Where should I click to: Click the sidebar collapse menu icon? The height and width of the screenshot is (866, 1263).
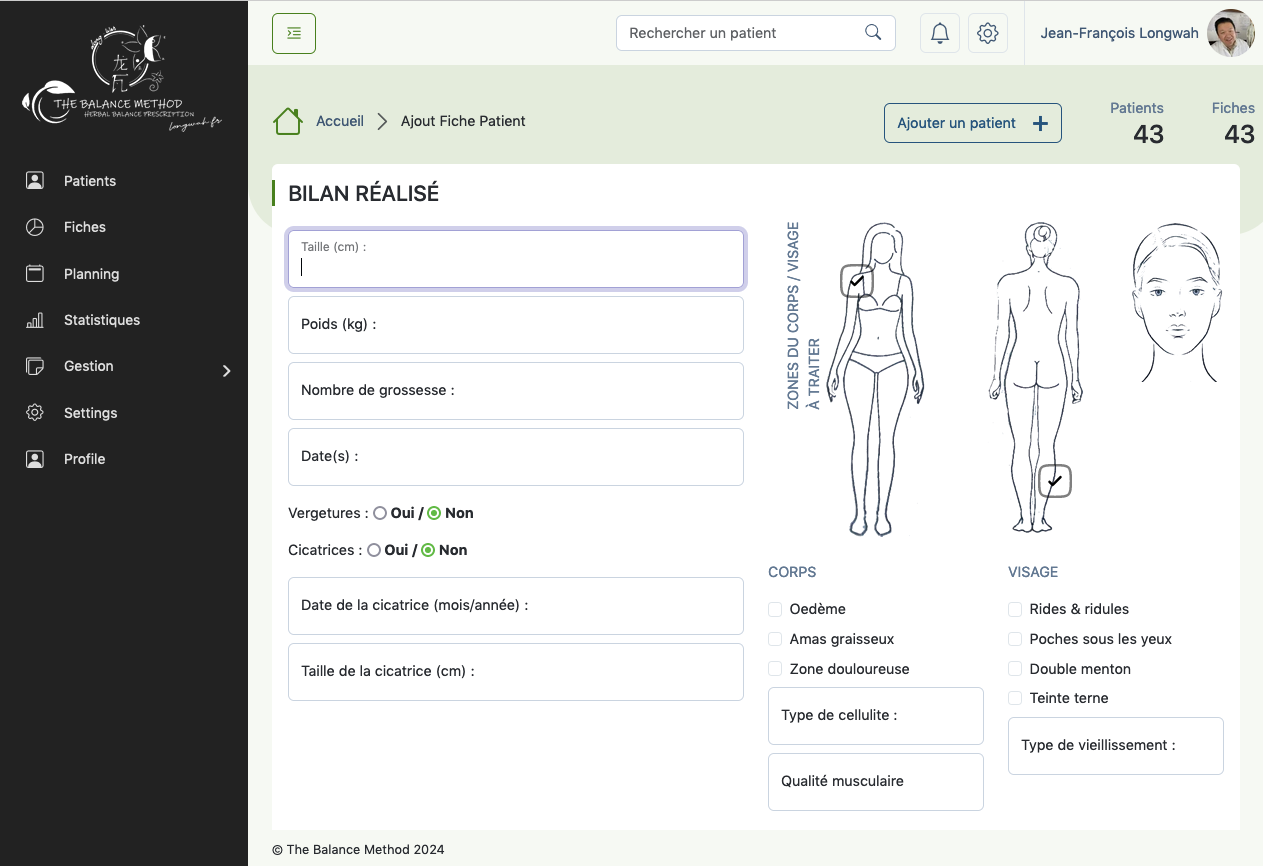click(x=294, y=33)
